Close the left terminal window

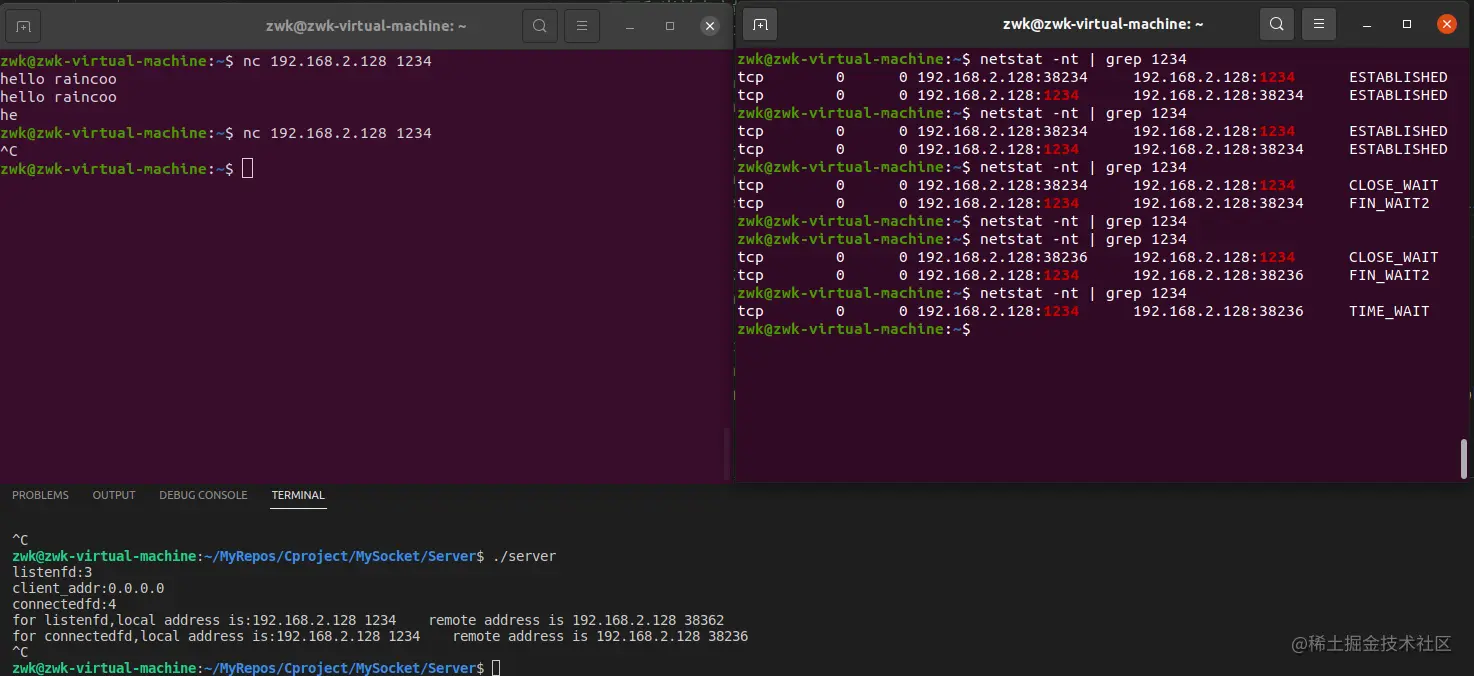pos(710,26)
